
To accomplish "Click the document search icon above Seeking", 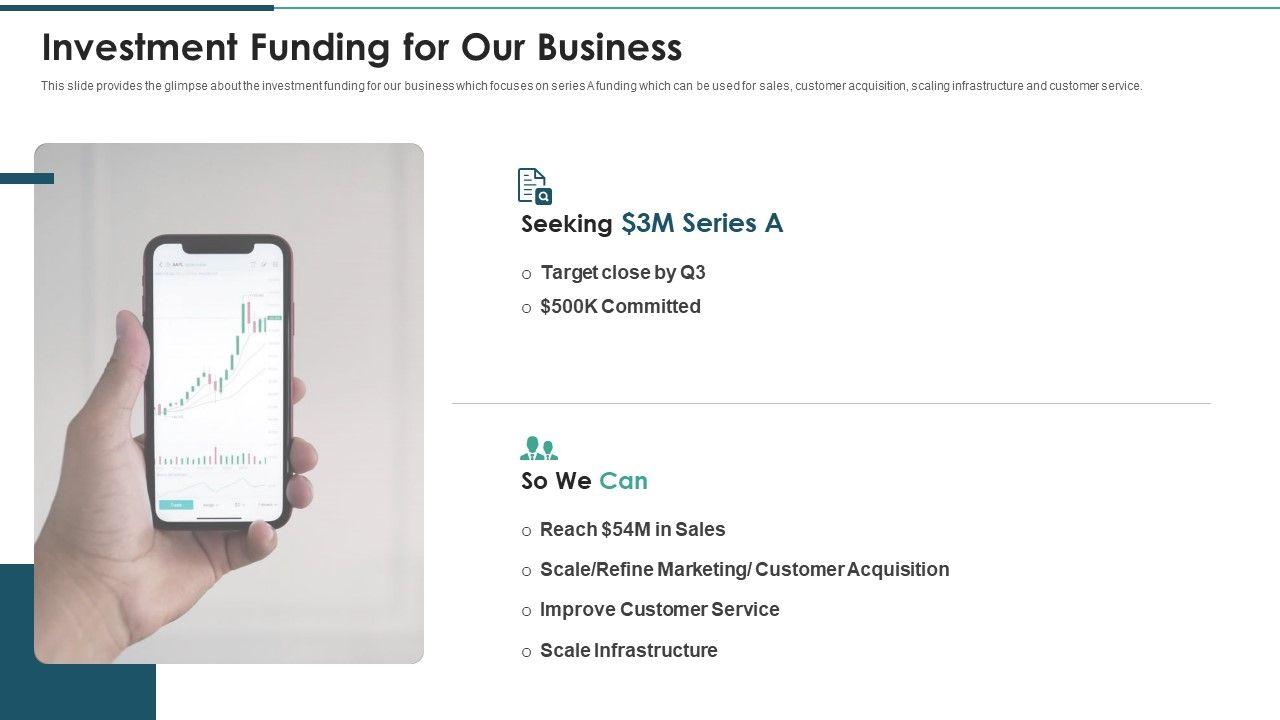I will (534, 186).
